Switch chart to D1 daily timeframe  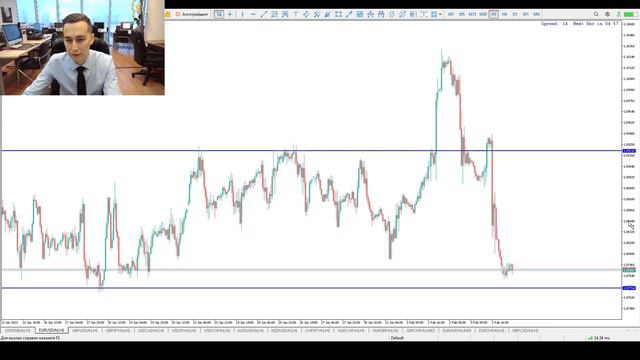click(x=515, y=14)
